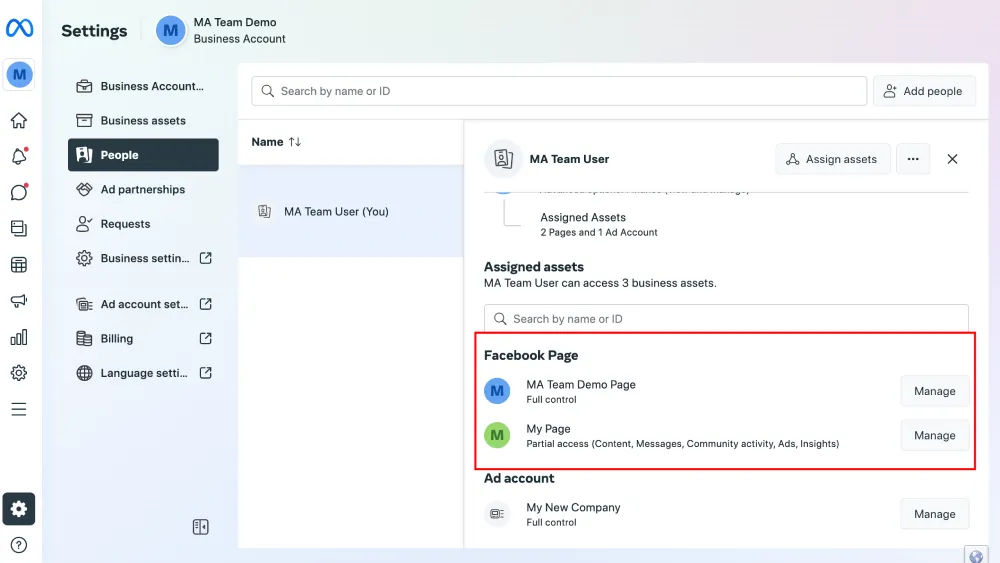
Task: Open the All tools hamburger menu
Action: coord(19,409)
